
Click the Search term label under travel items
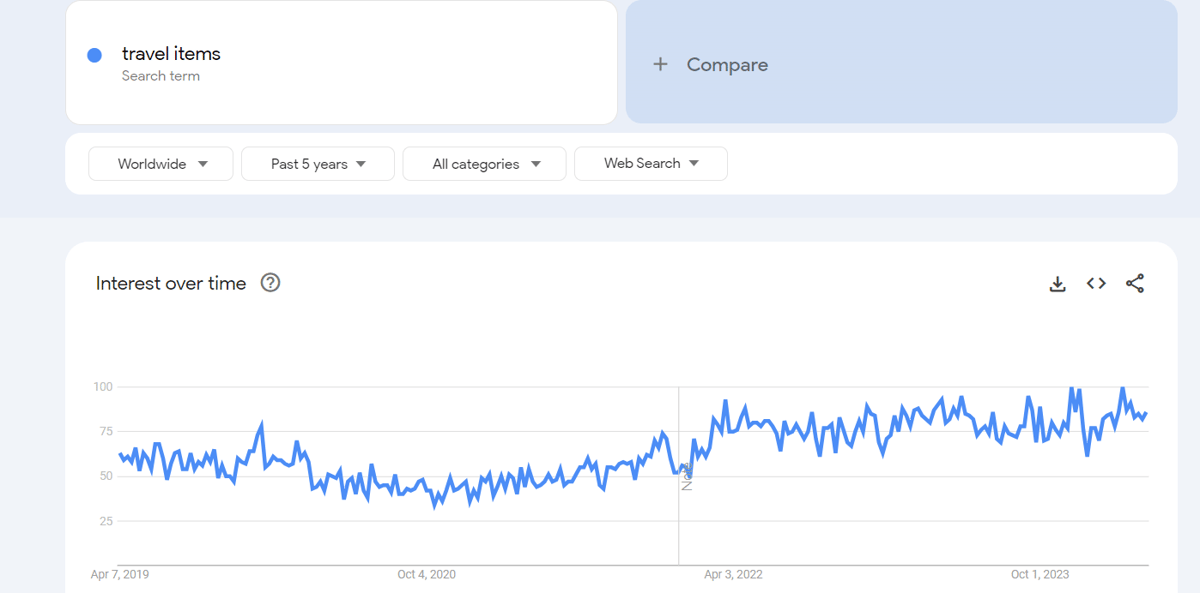pos(161,76)
